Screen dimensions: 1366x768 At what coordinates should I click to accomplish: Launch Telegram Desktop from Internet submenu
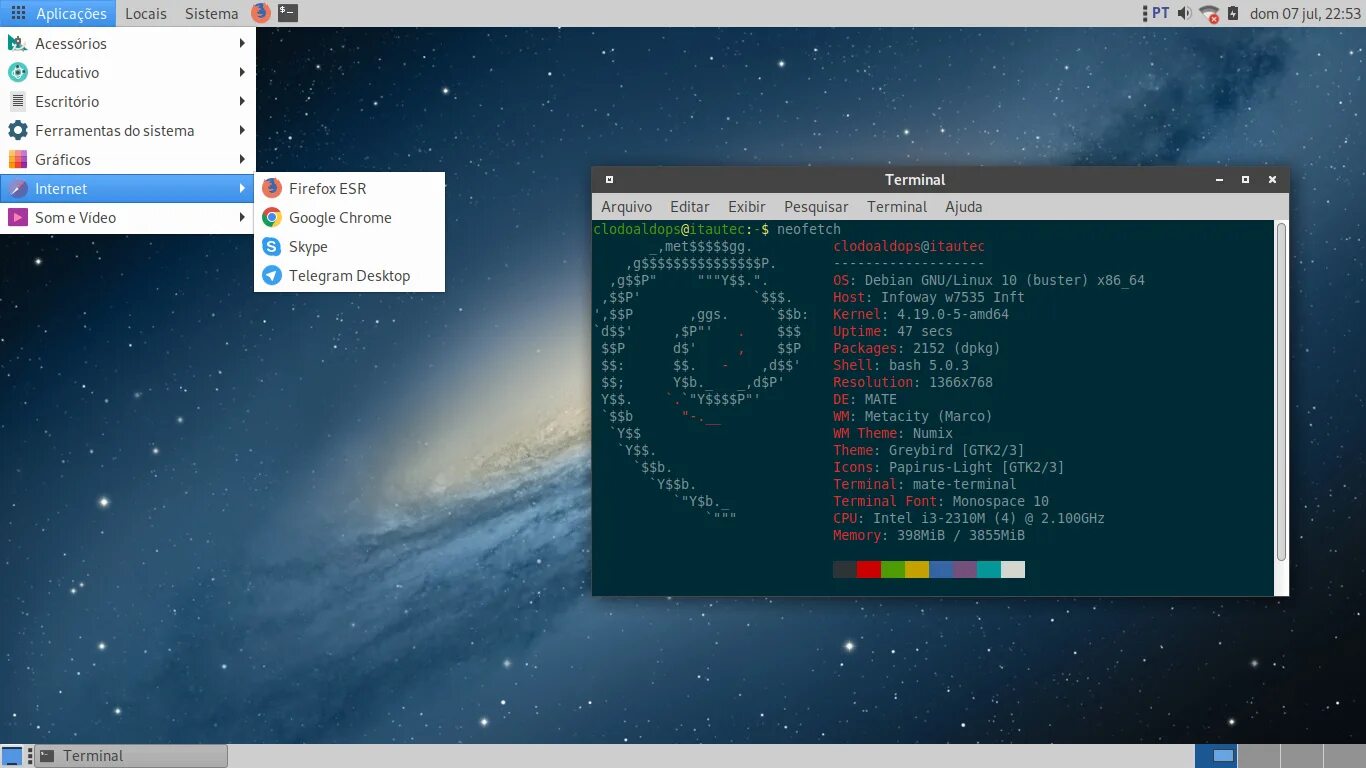tap(349, 275)
